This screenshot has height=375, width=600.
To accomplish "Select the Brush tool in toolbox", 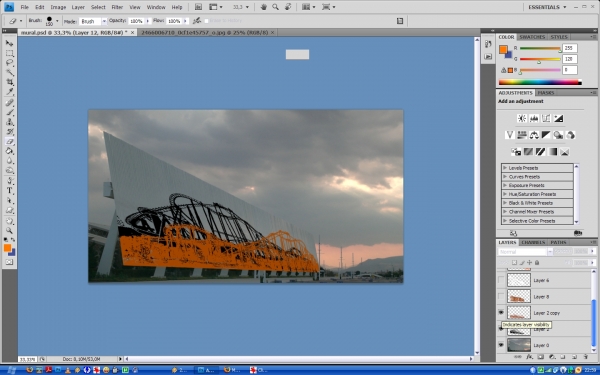I will [x=10, y=112].
